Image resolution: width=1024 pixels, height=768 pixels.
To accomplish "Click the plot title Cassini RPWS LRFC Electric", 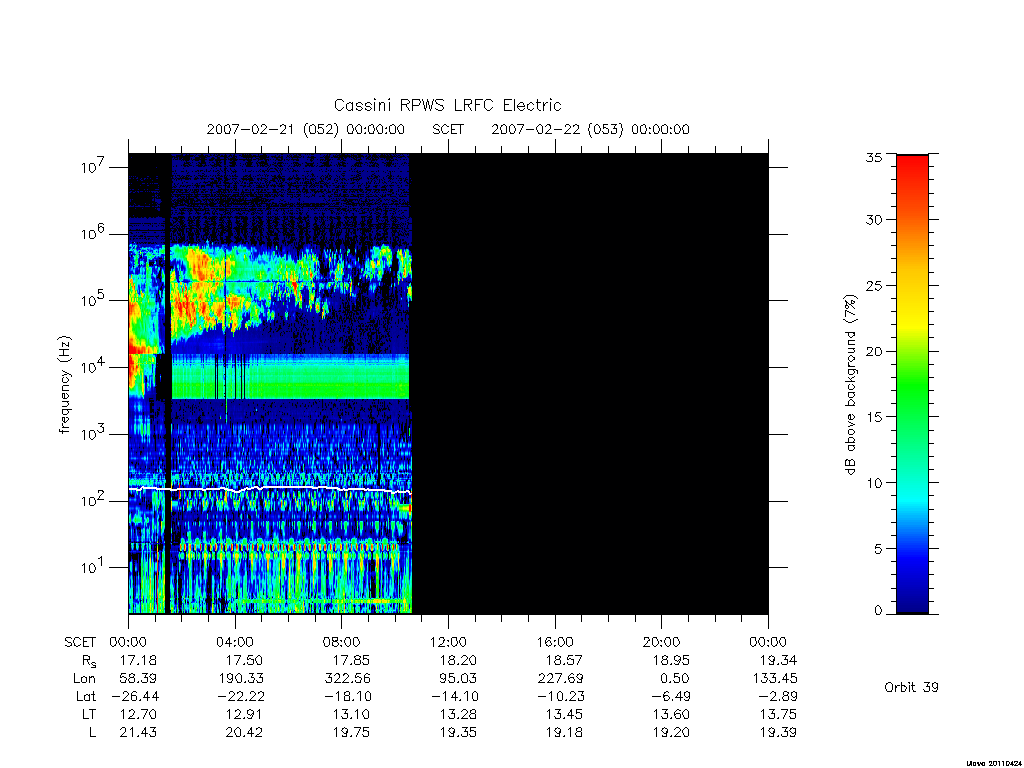I will pos(447,105).
